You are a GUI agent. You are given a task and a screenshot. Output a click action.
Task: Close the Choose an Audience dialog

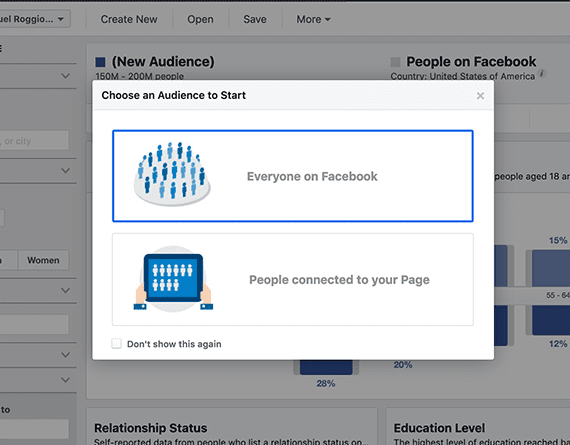tap(480, 96)
